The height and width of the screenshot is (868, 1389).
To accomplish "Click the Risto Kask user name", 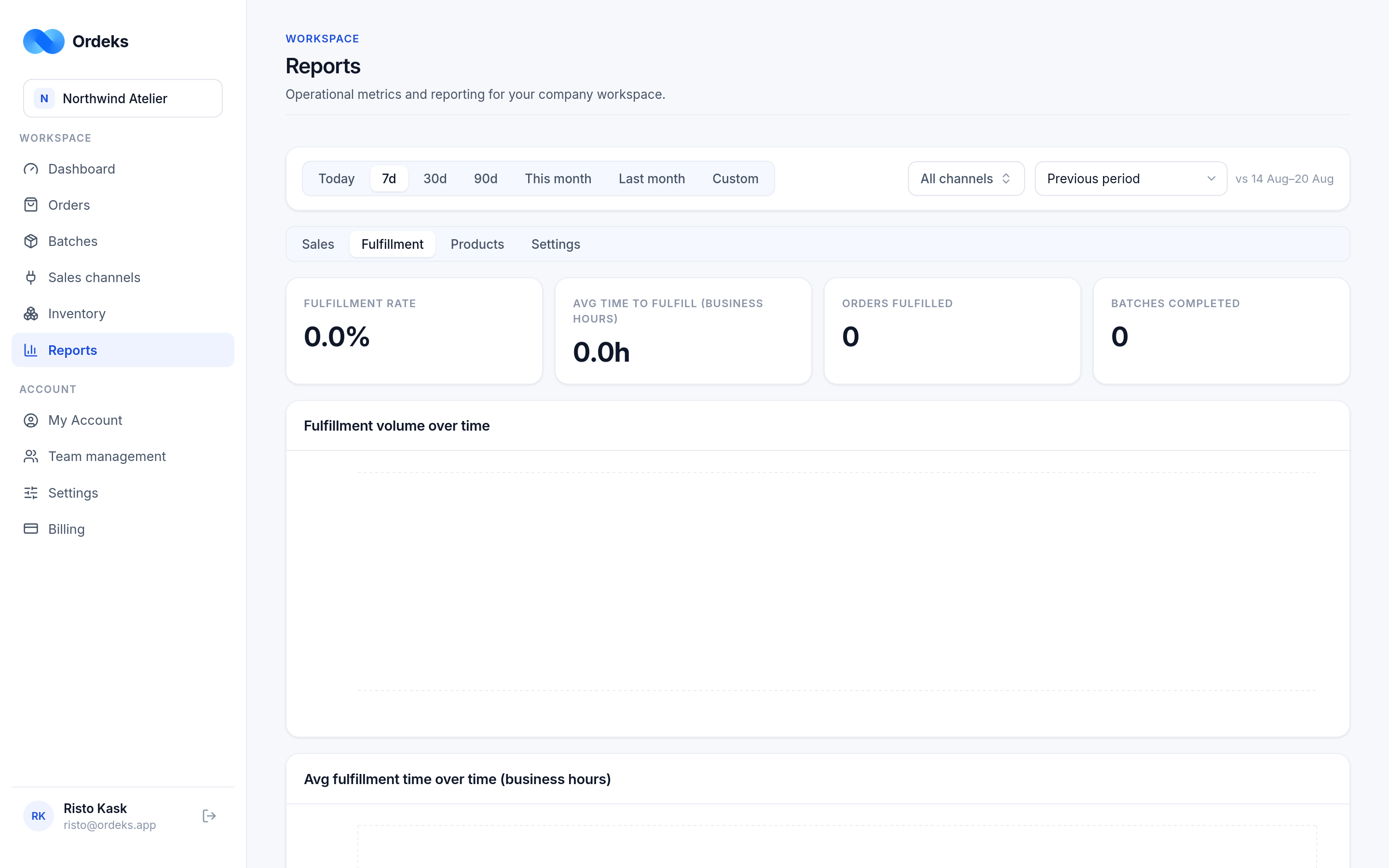I will click(x=95, y=808).
